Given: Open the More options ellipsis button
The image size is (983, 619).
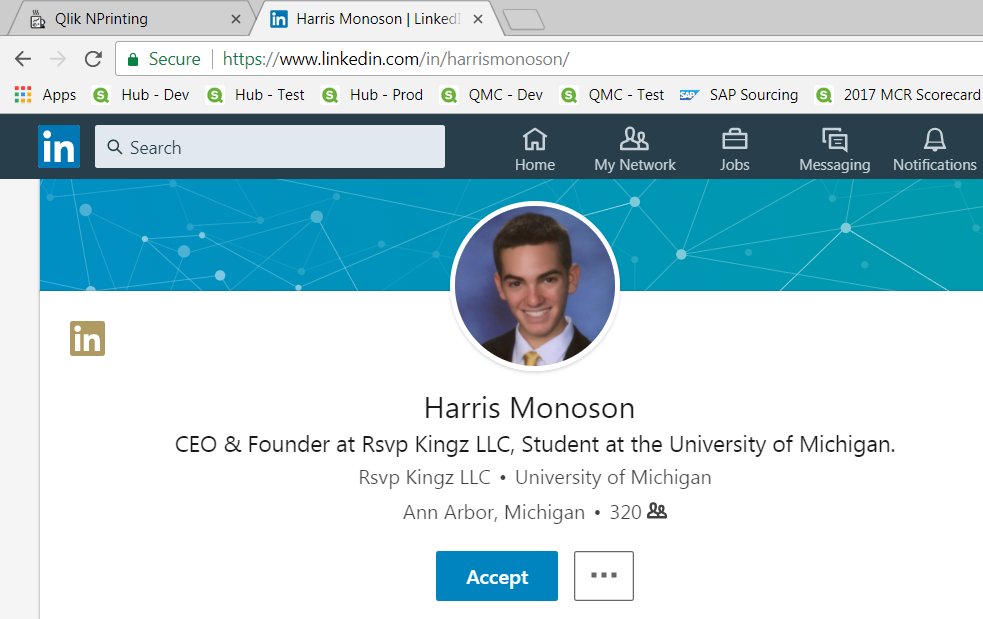Looking at the screenshot, I should [x=604, y=576].
